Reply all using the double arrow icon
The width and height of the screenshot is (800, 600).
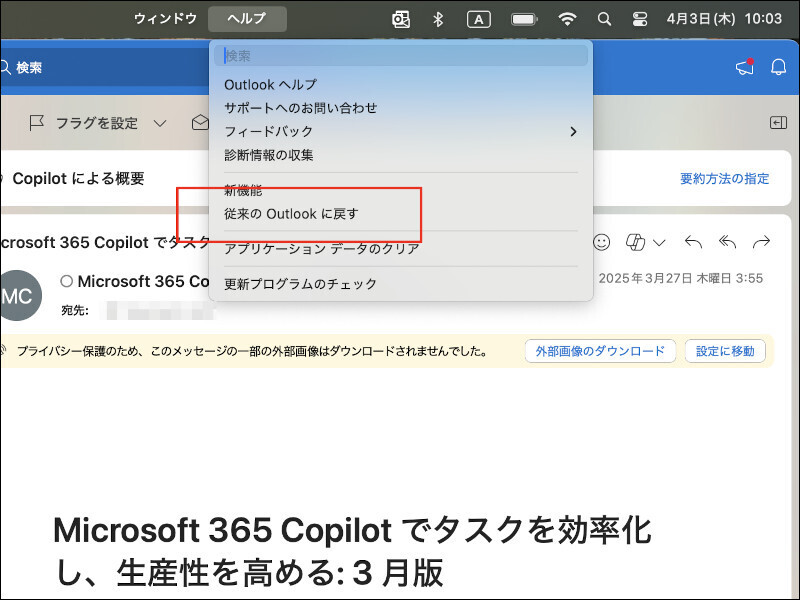click(x=727, y=241)
